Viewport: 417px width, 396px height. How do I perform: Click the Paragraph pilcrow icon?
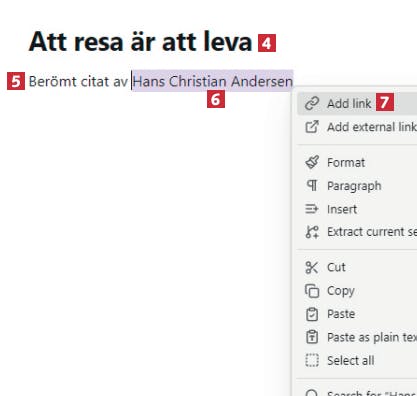(312, 185)
